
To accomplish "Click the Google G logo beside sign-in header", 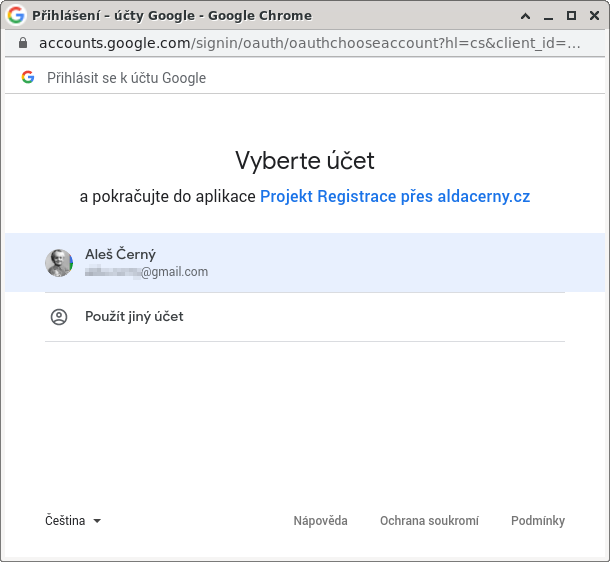I will point(28,77).
